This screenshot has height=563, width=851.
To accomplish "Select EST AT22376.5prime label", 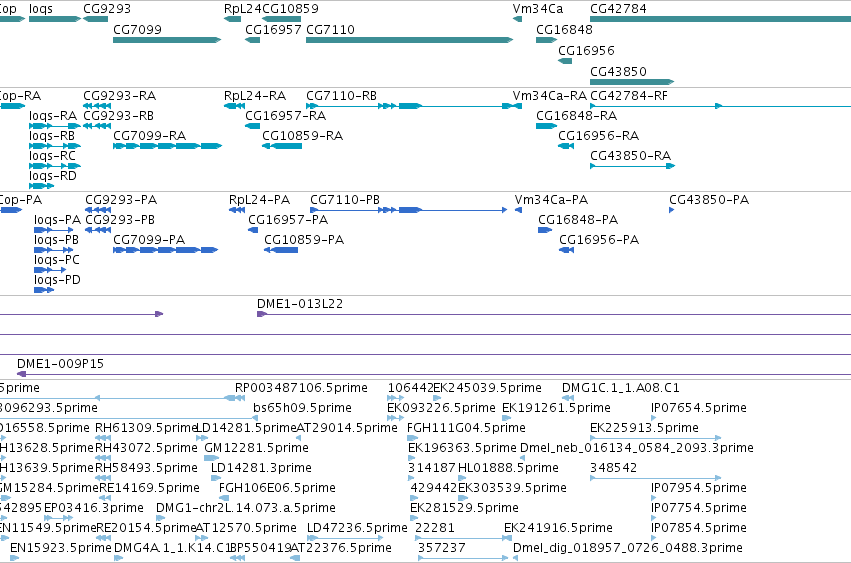I will coord(341,548).
